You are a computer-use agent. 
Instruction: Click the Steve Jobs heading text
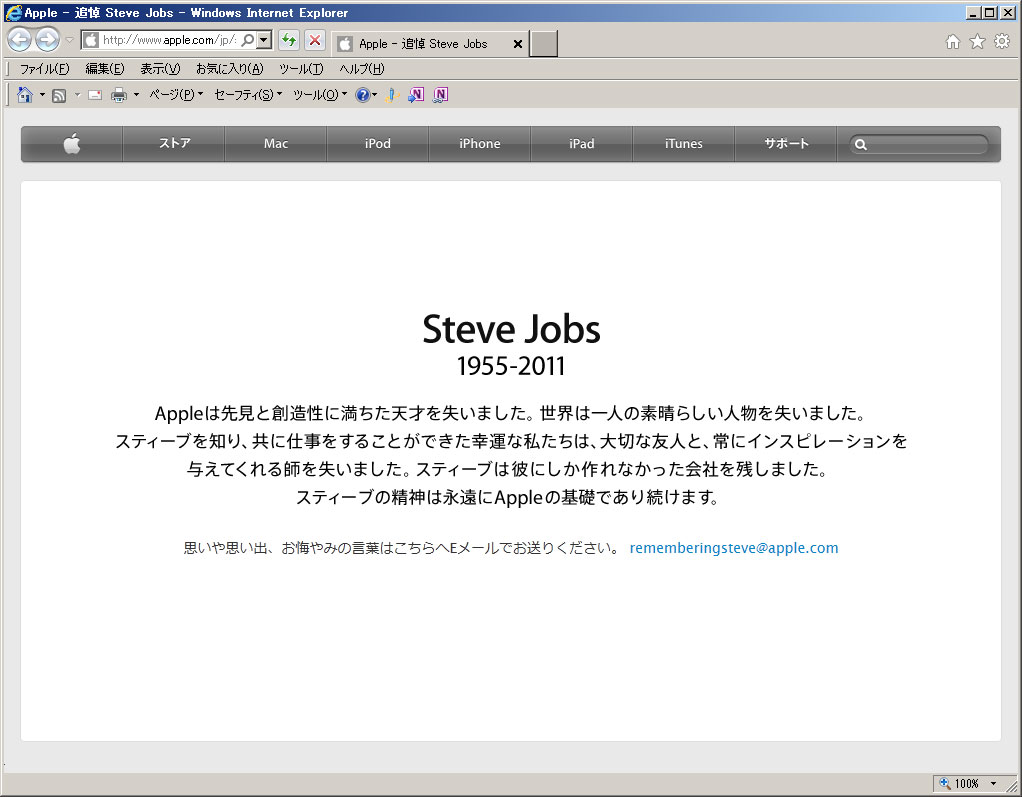511,329
